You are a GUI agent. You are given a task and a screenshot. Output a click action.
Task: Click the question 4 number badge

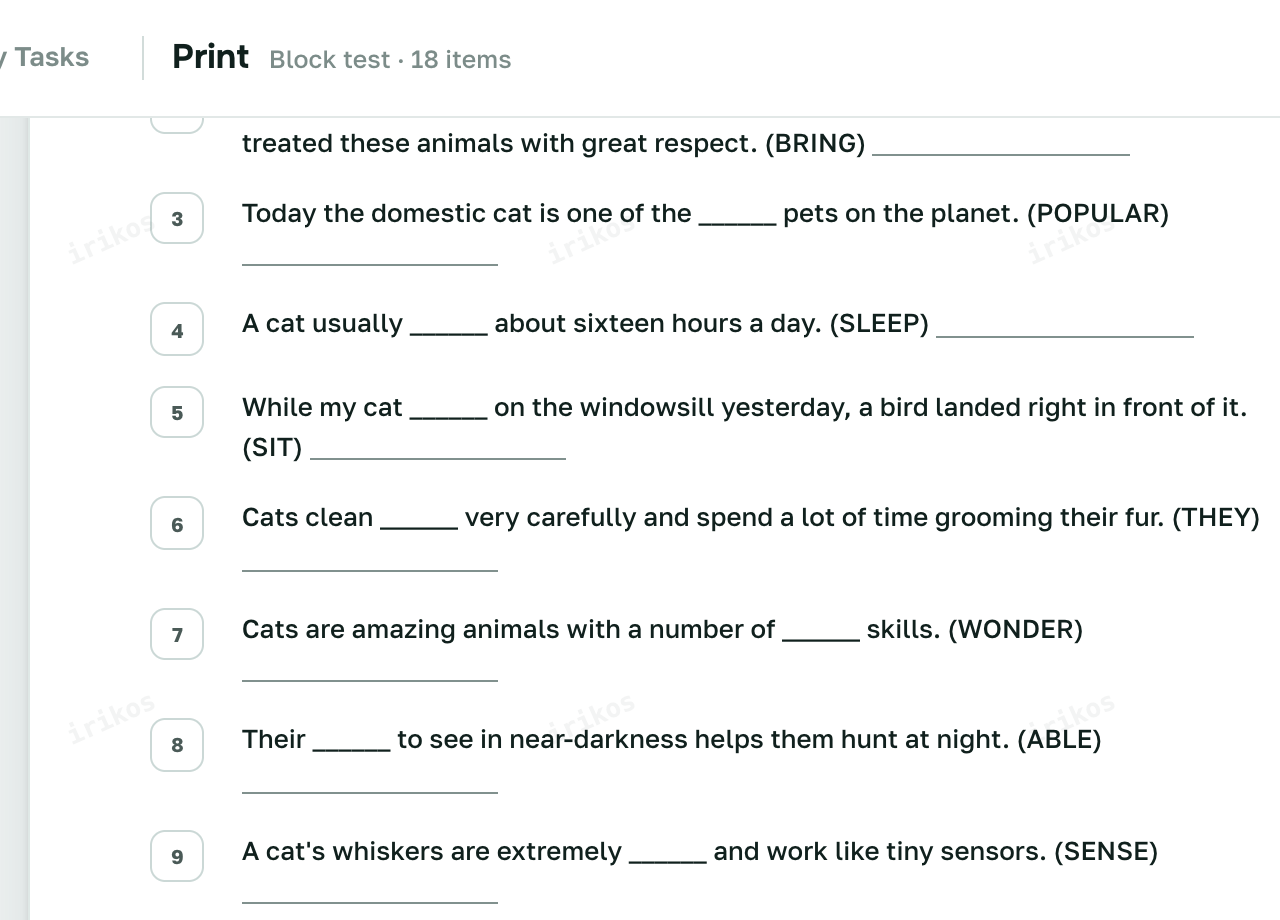(x=177, y=329)
